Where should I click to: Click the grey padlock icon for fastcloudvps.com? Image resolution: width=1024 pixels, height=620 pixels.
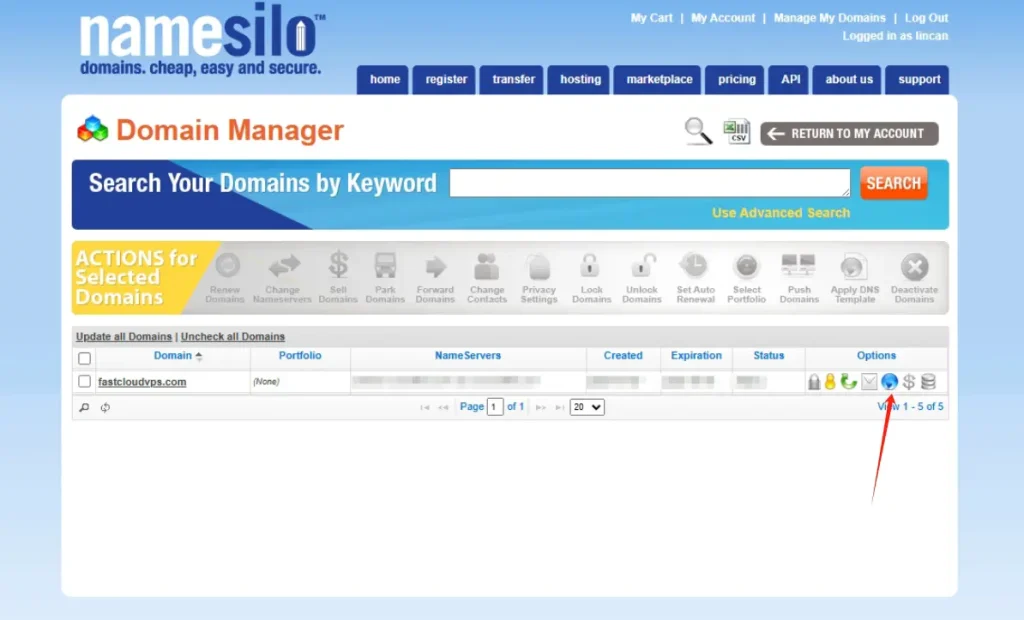tap(814, 382)
